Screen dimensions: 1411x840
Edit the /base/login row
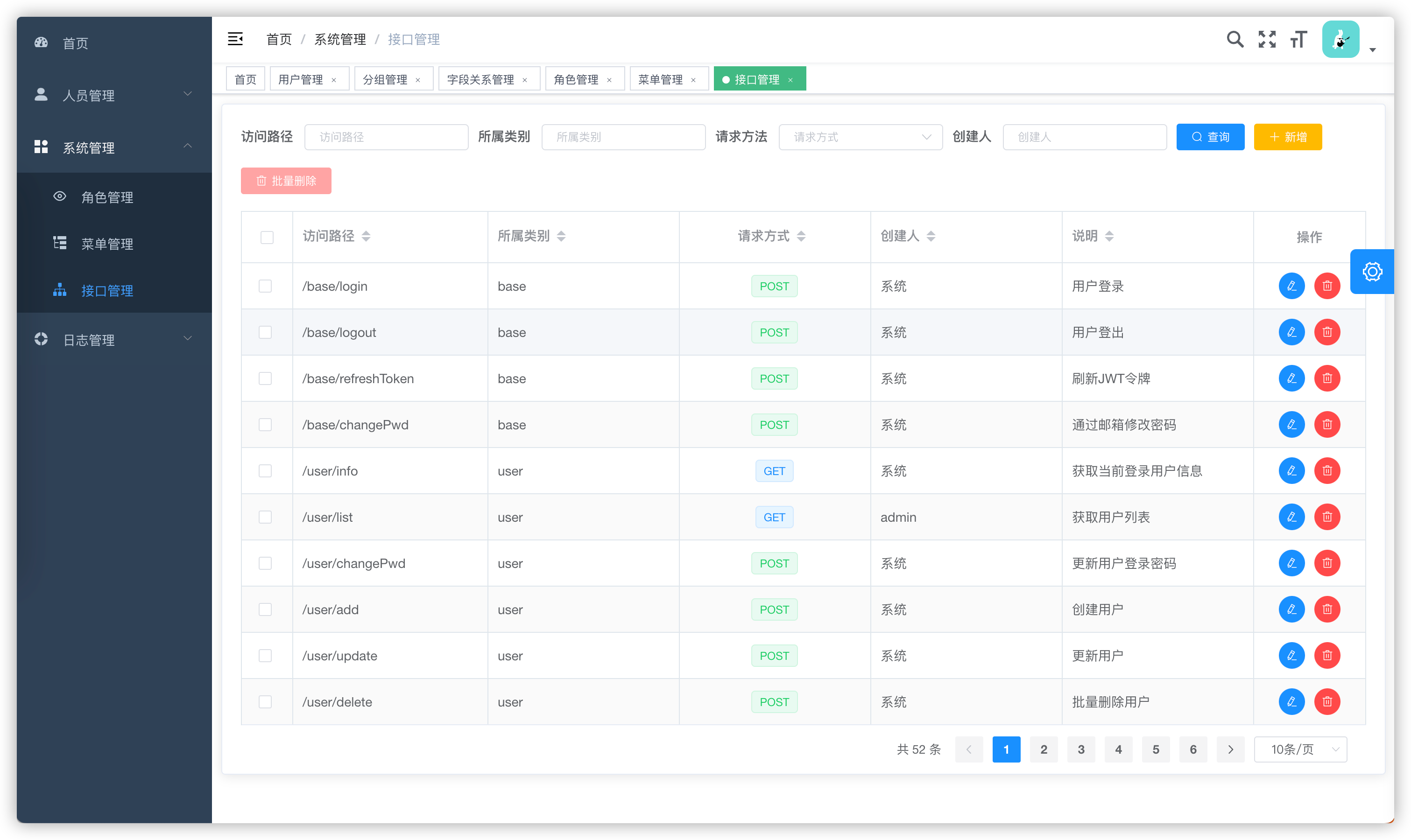[x=1291, y=286]
